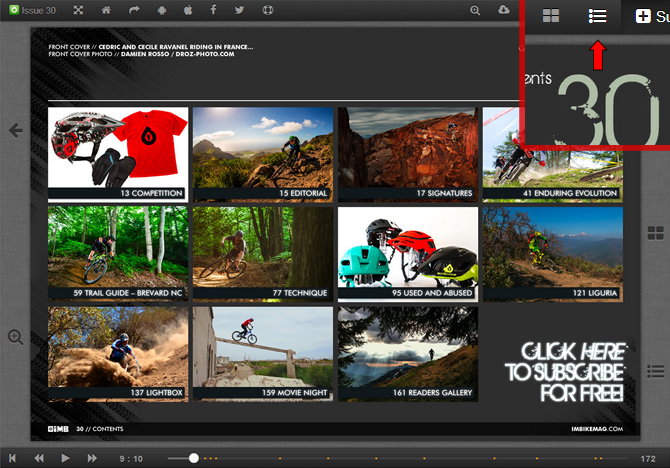Image resolution: width=670 pixels, height=468 pixels.
Task: Click the zoom magnifier in top toolbar
Action: (x=476, y=10)
